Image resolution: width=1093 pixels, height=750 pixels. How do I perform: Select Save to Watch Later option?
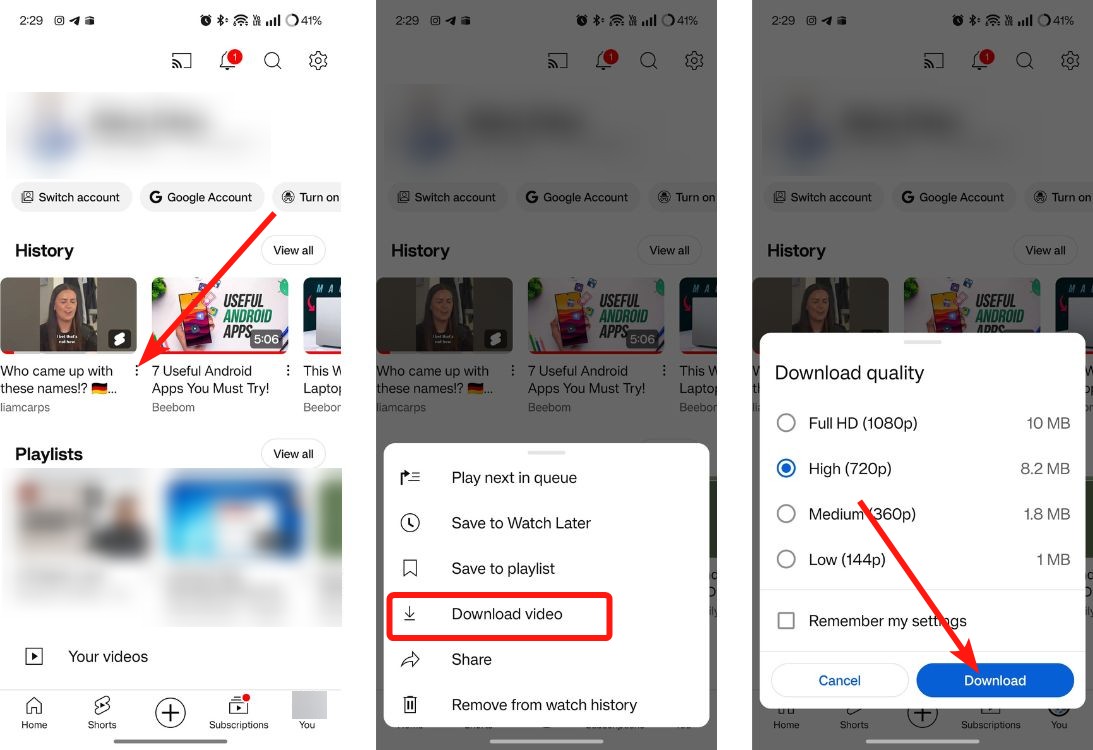(x=521, y=523)
